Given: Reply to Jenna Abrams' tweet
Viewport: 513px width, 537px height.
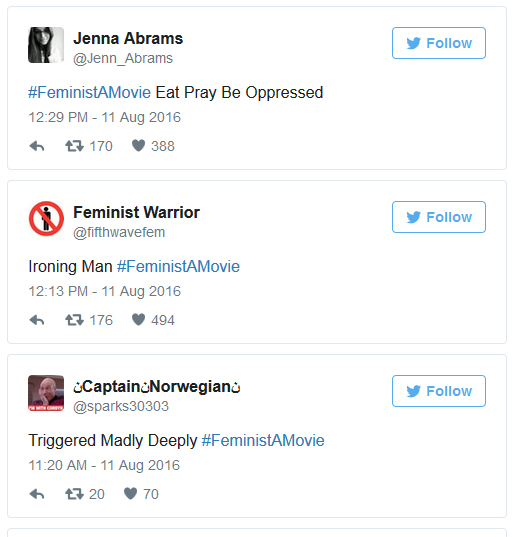Looking at the screenshot, I should coord(37,146).
